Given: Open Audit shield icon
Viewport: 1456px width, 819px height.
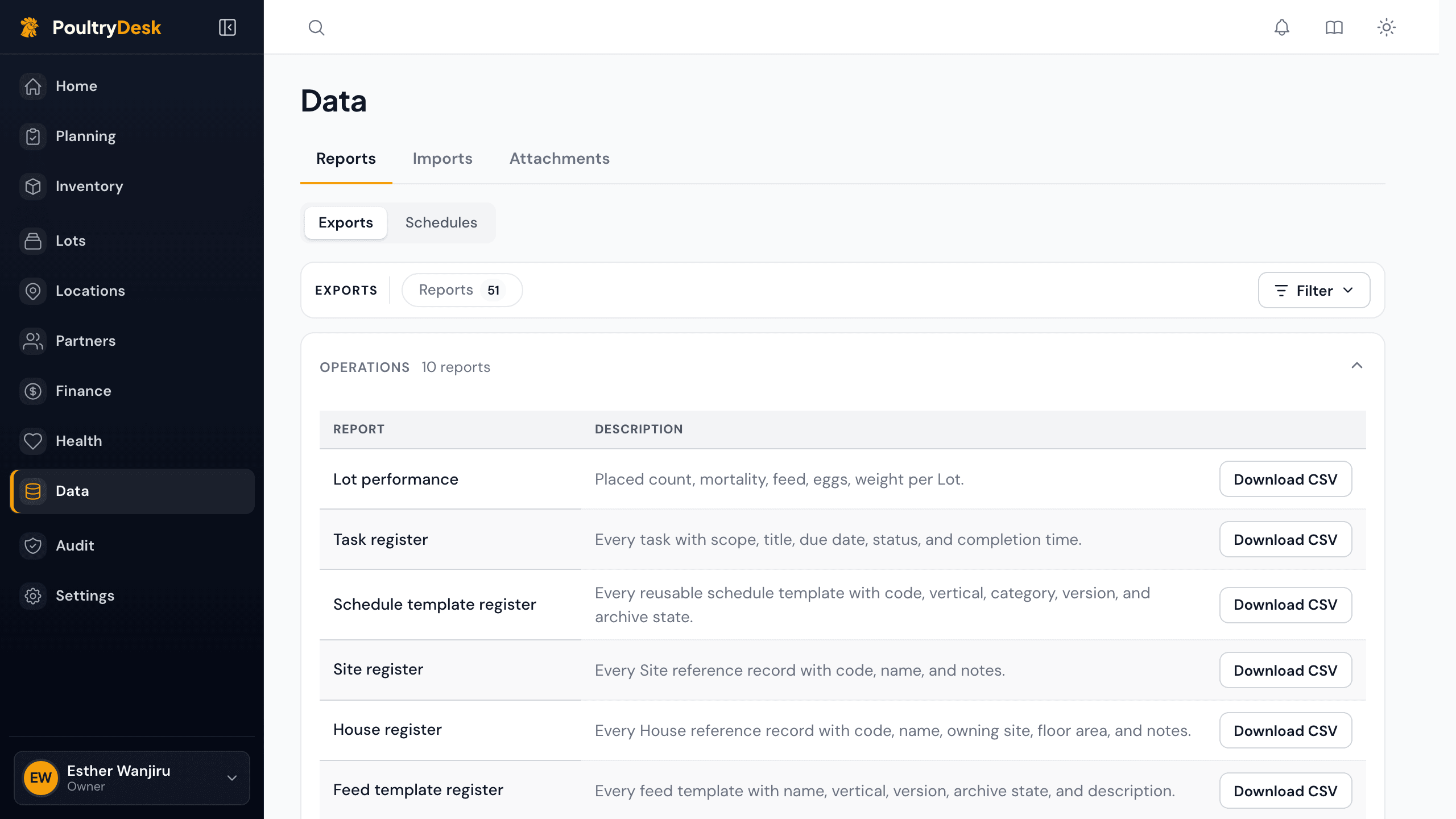Looking at the screenshot, I should (x=33, y=546).
